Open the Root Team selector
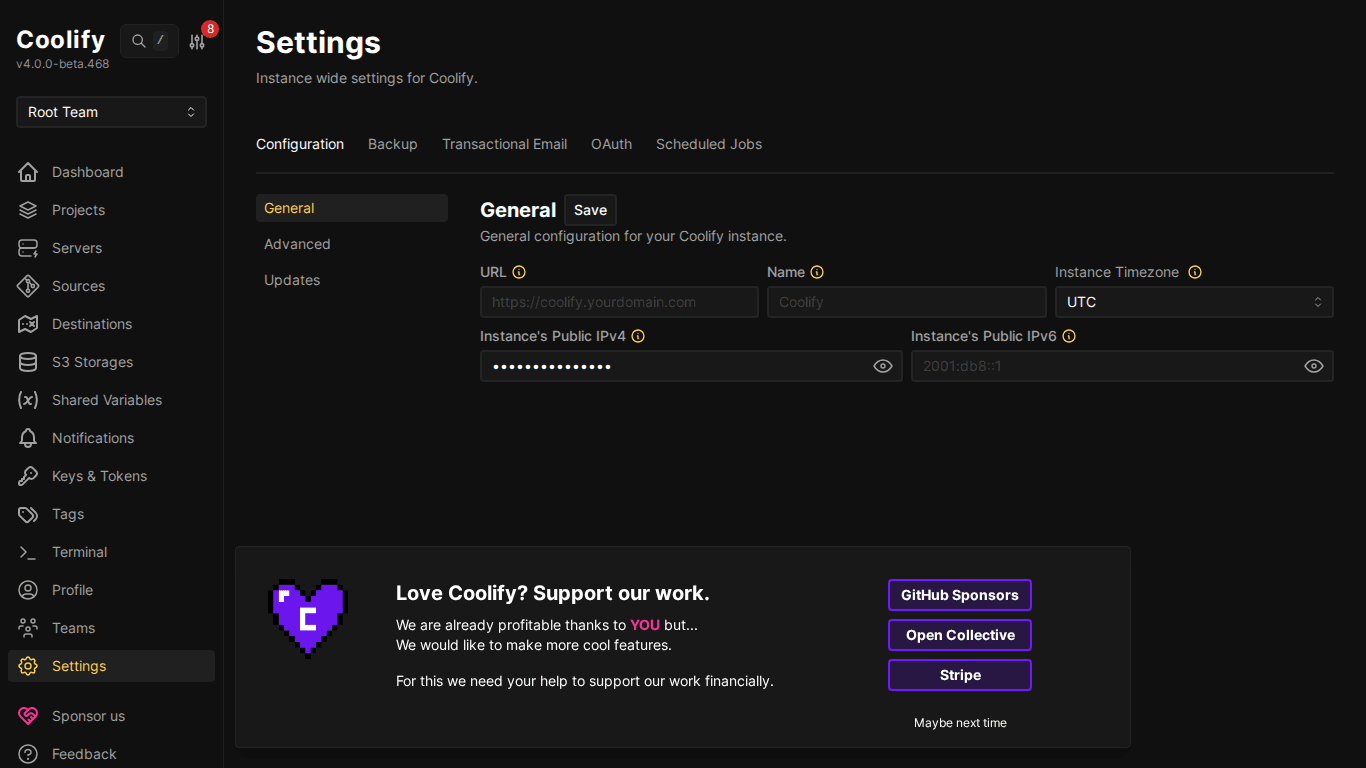Viewport: 1366px width, 768px height. click(x=110, y=112)
